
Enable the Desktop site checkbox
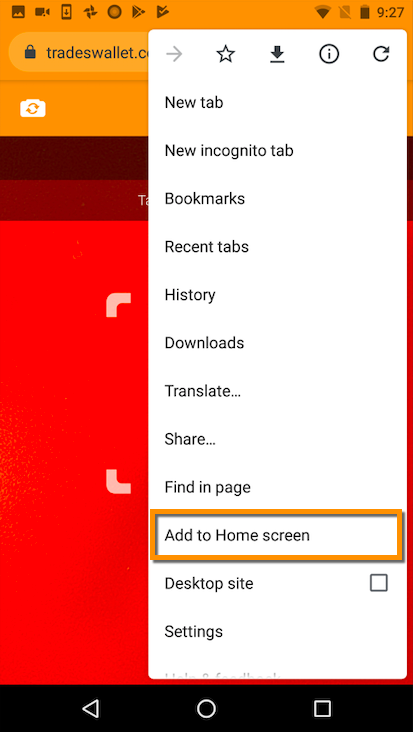[378, 583]
